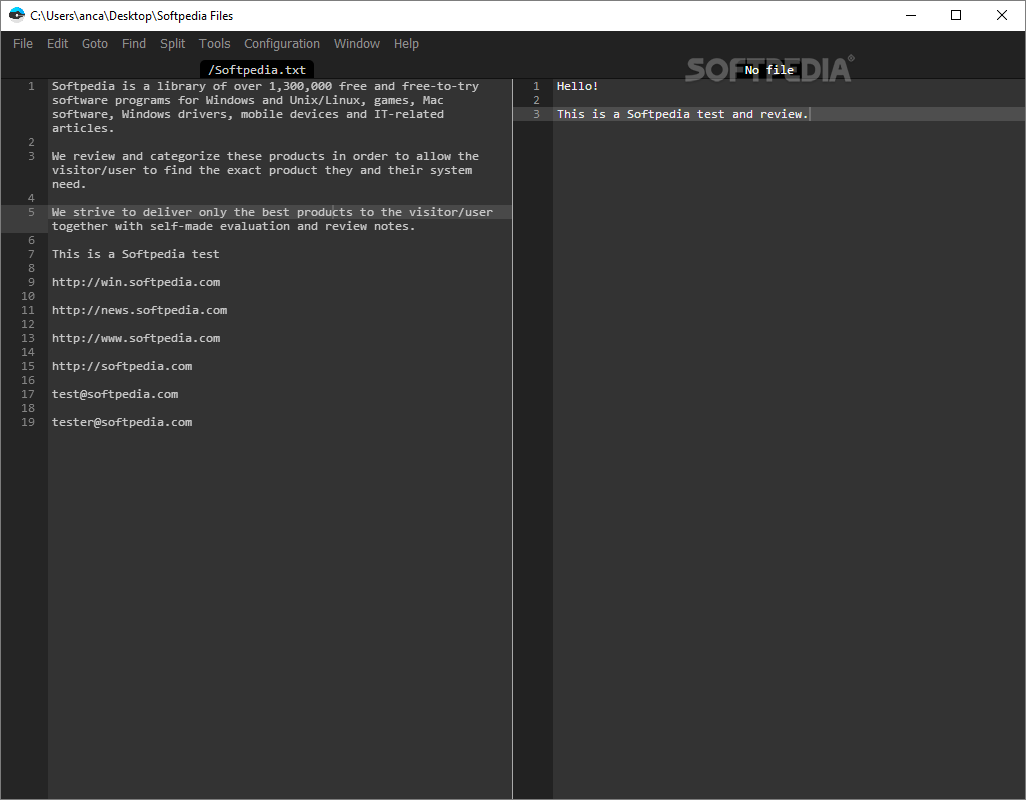Click line number 1 in left pane gutter

[31, 86]
